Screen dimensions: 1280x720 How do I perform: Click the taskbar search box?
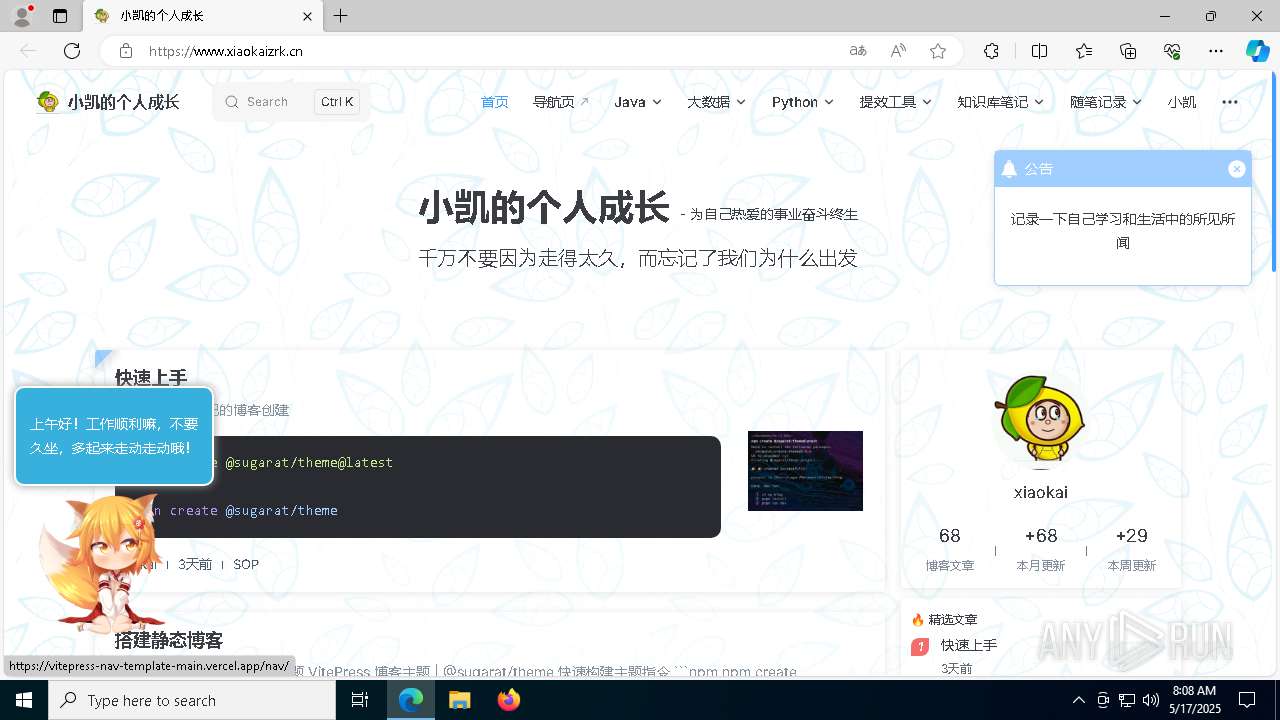pos(192,700)
